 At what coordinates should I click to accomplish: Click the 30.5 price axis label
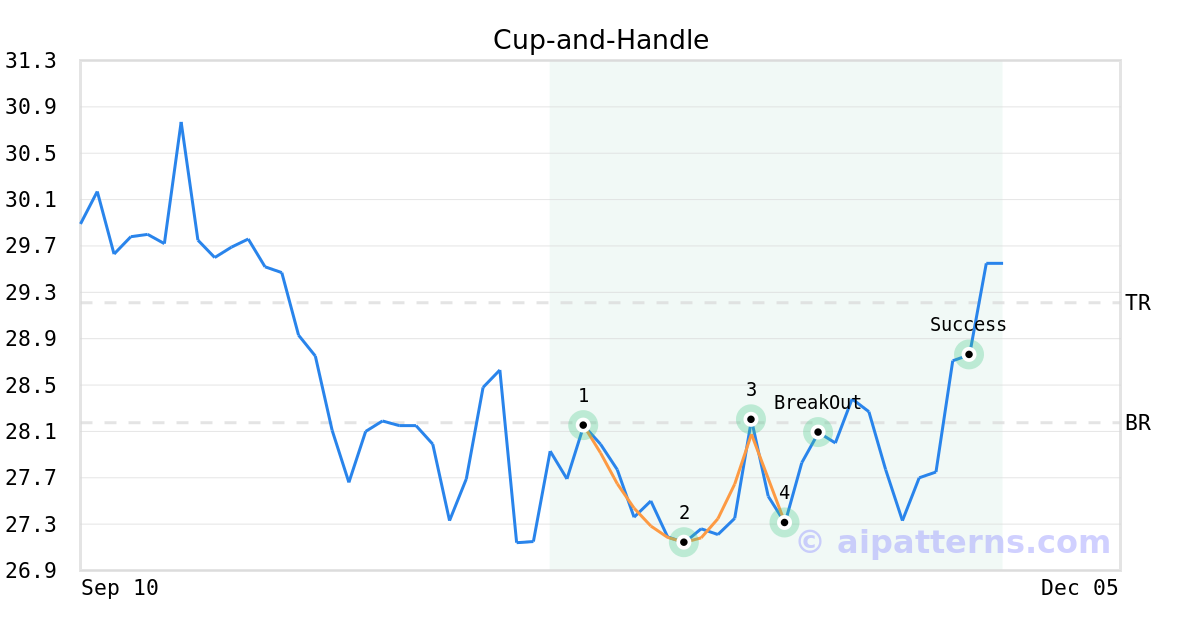click(x=30, y=154)
